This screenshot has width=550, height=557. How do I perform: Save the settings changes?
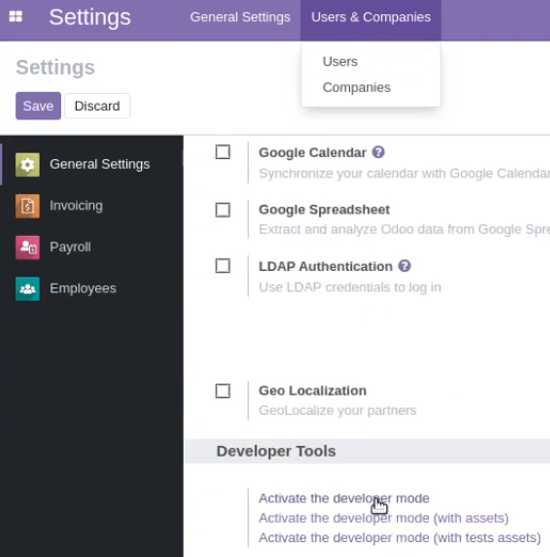tap(38, 106)
